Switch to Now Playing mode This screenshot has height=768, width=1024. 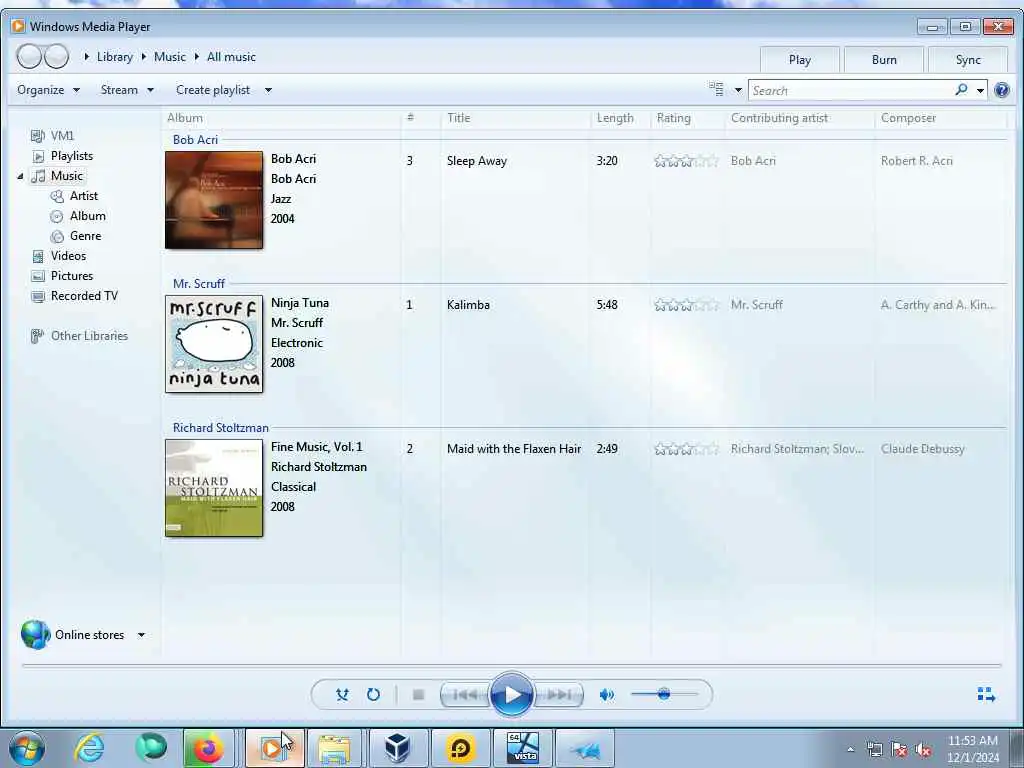[986, 694]
